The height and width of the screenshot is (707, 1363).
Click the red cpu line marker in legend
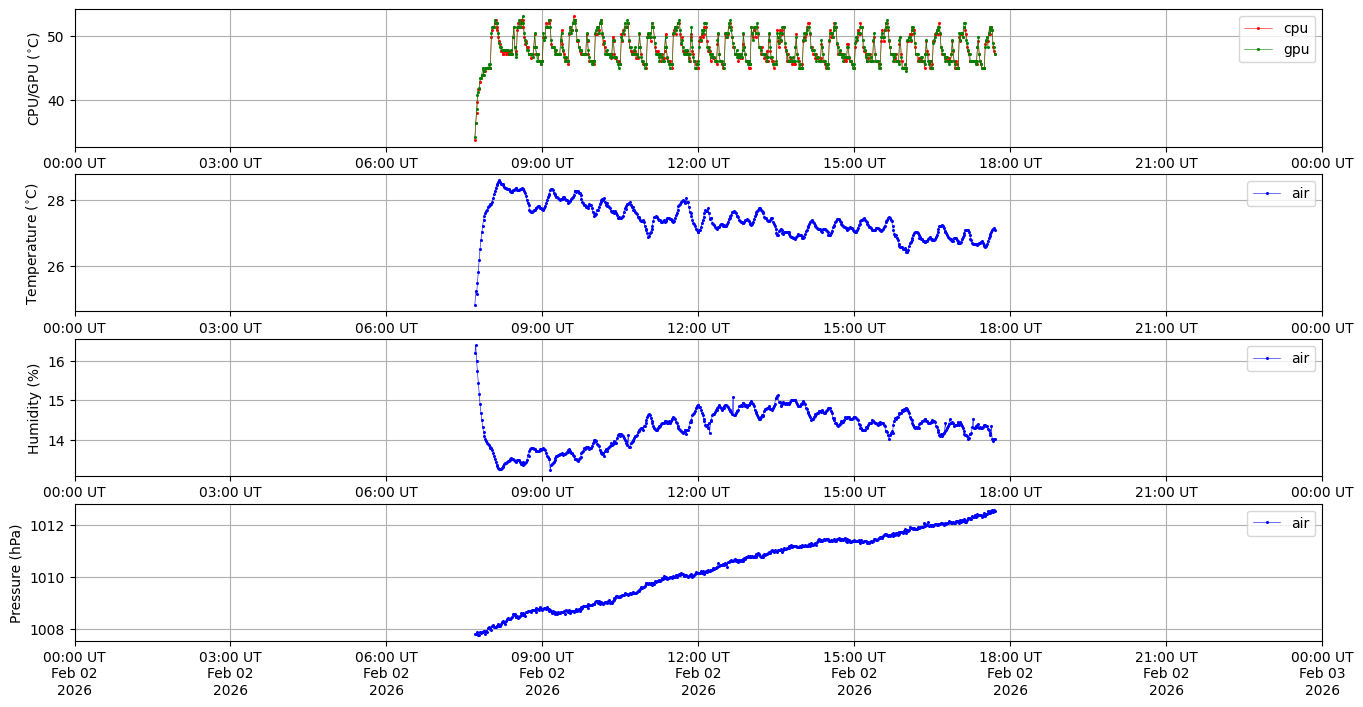(x=1260, y=29)
